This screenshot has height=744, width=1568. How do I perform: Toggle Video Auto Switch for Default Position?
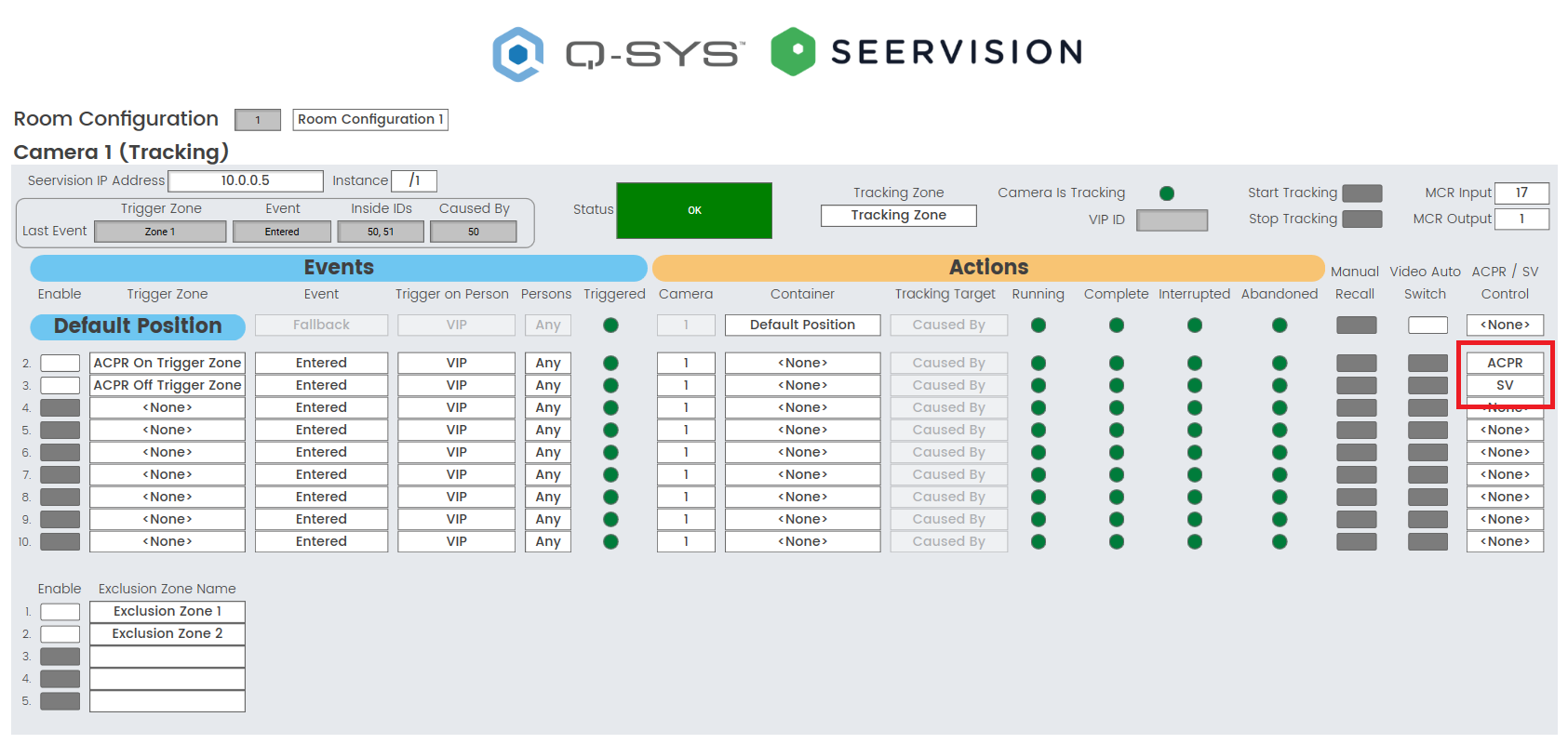click(x=1427, y=325)
